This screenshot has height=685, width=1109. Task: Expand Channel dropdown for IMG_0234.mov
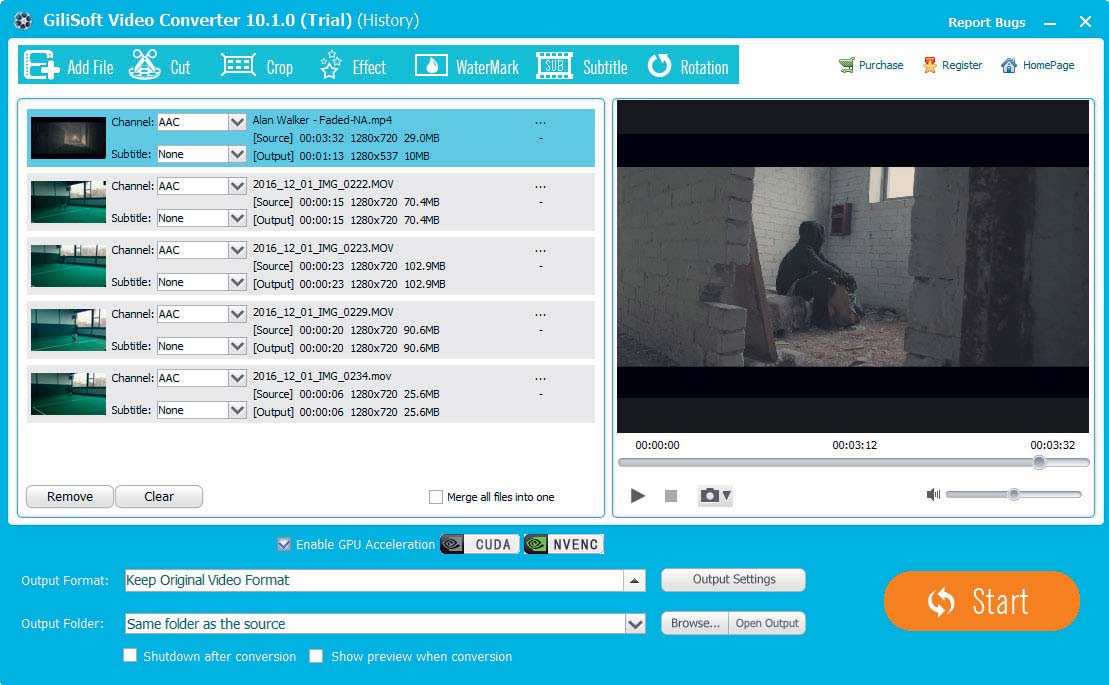pos(237,377)
